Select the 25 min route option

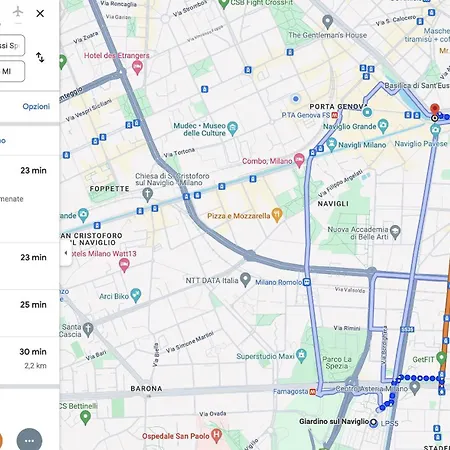tap(30, 313)
